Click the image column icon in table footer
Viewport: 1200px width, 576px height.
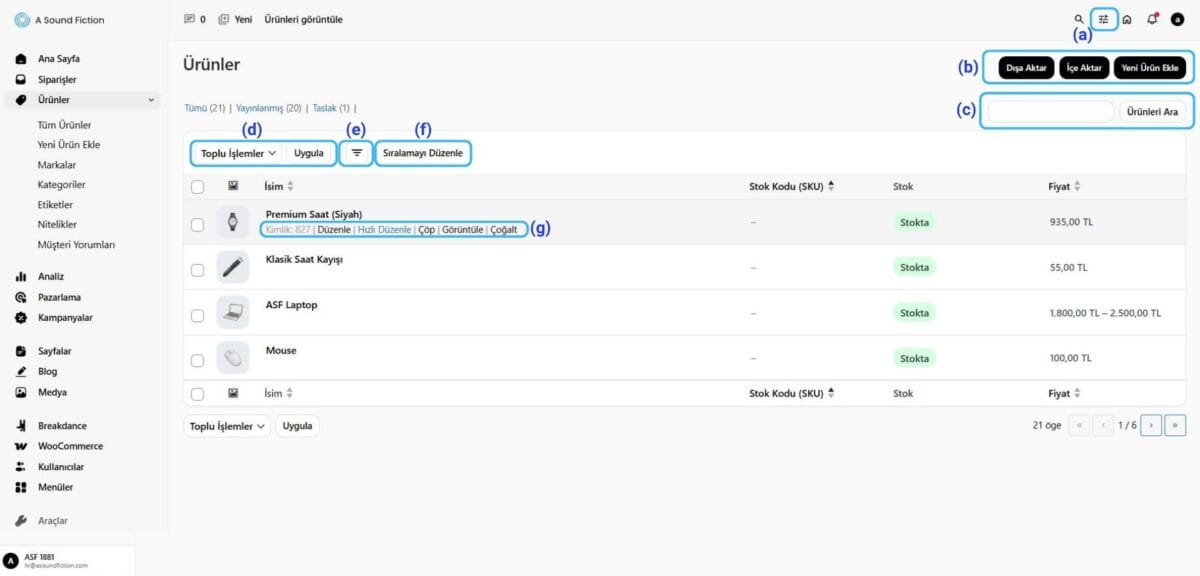(233, 394)
